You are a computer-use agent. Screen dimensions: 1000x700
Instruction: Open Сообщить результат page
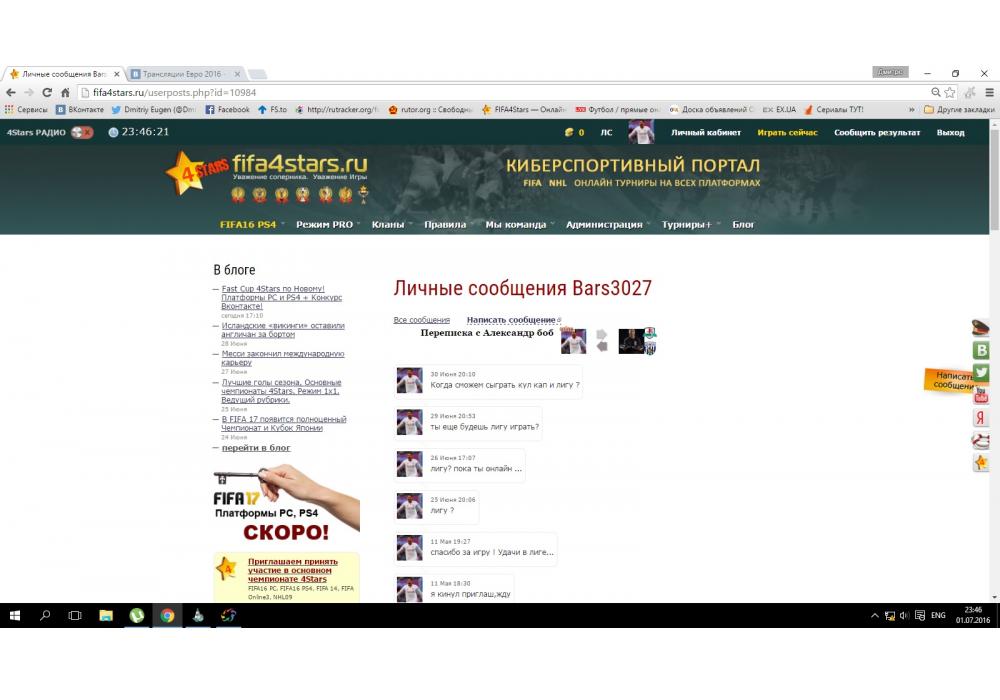877,133
